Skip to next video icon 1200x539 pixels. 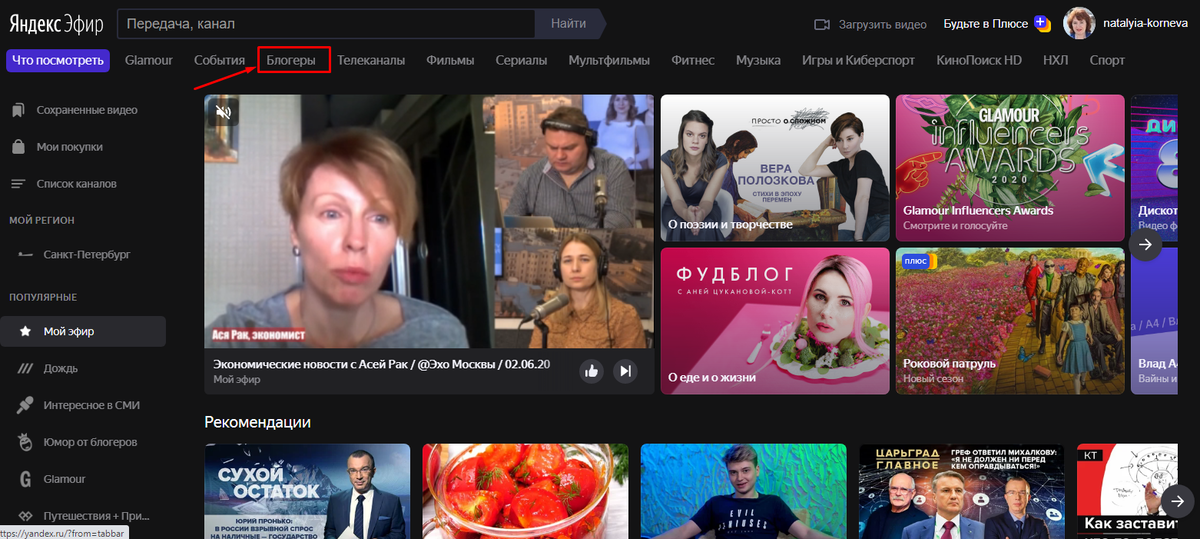pos(625,371)
